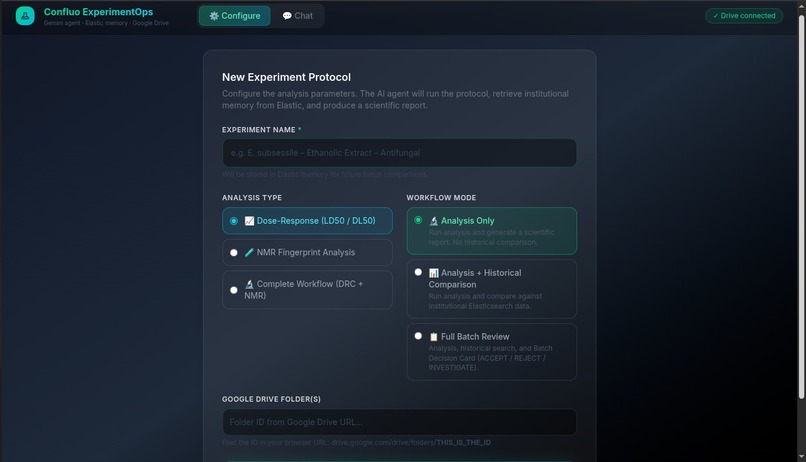
Task: Click the gear icon in Configure tab
Action: pos(214,16)
